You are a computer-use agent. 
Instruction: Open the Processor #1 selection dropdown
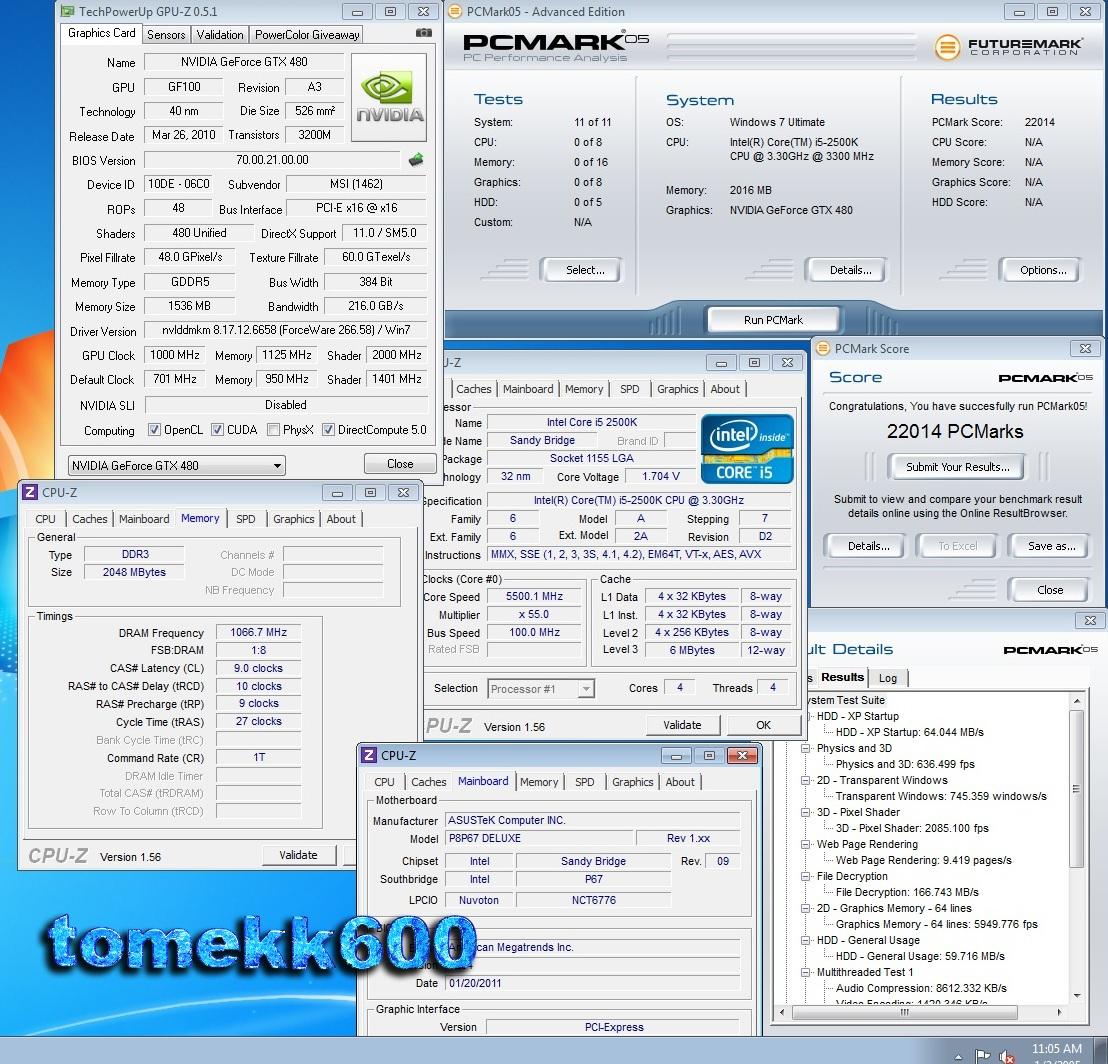(541, 688)
